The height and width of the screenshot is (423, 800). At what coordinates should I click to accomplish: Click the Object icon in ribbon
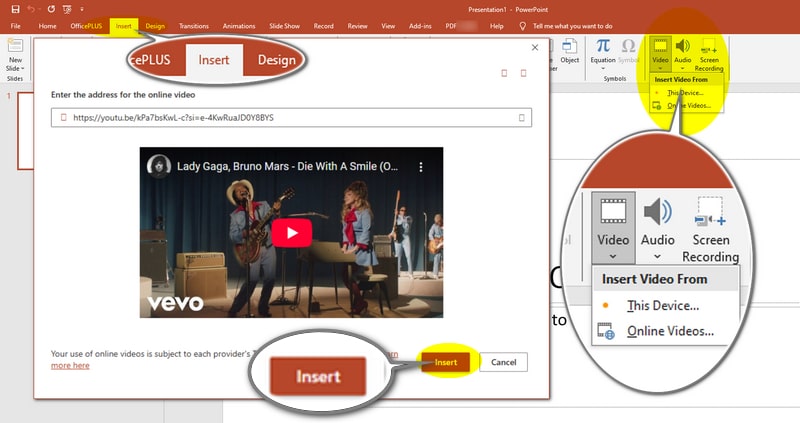coord(569,46)
